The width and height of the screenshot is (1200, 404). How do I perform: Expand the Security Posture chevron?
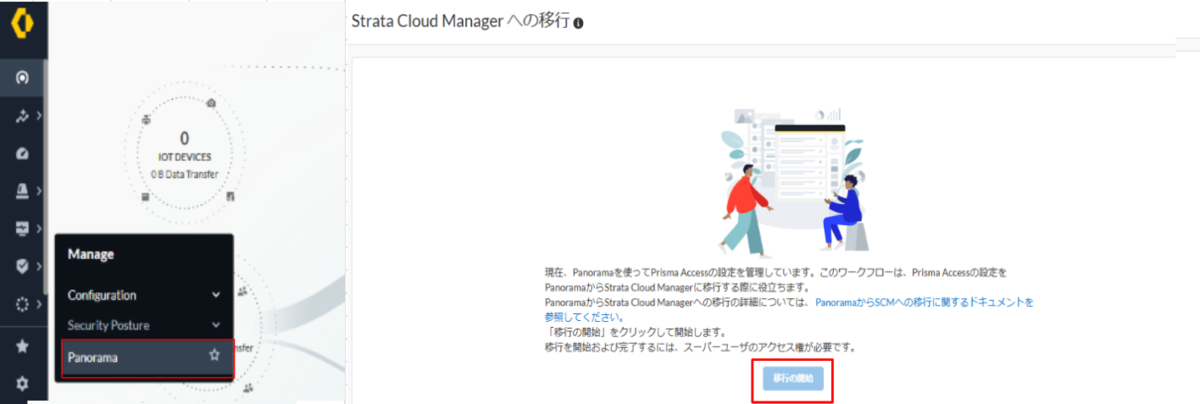tap(216, 325)
